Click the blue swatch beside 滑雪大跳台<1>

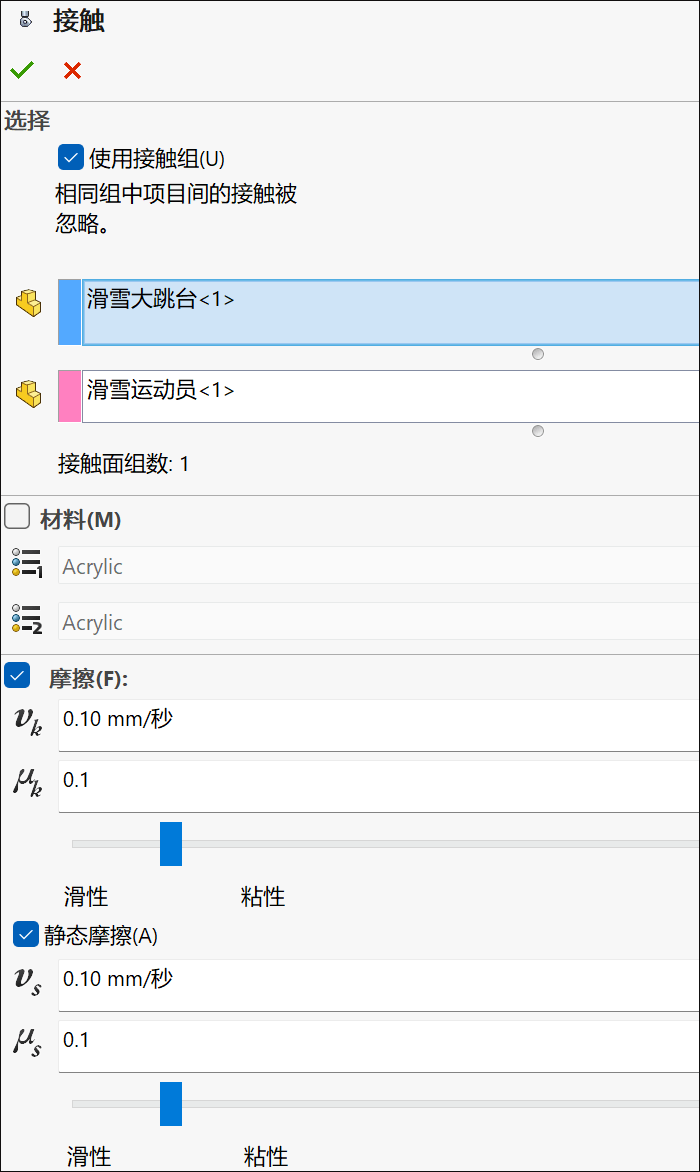click(69, 312)
